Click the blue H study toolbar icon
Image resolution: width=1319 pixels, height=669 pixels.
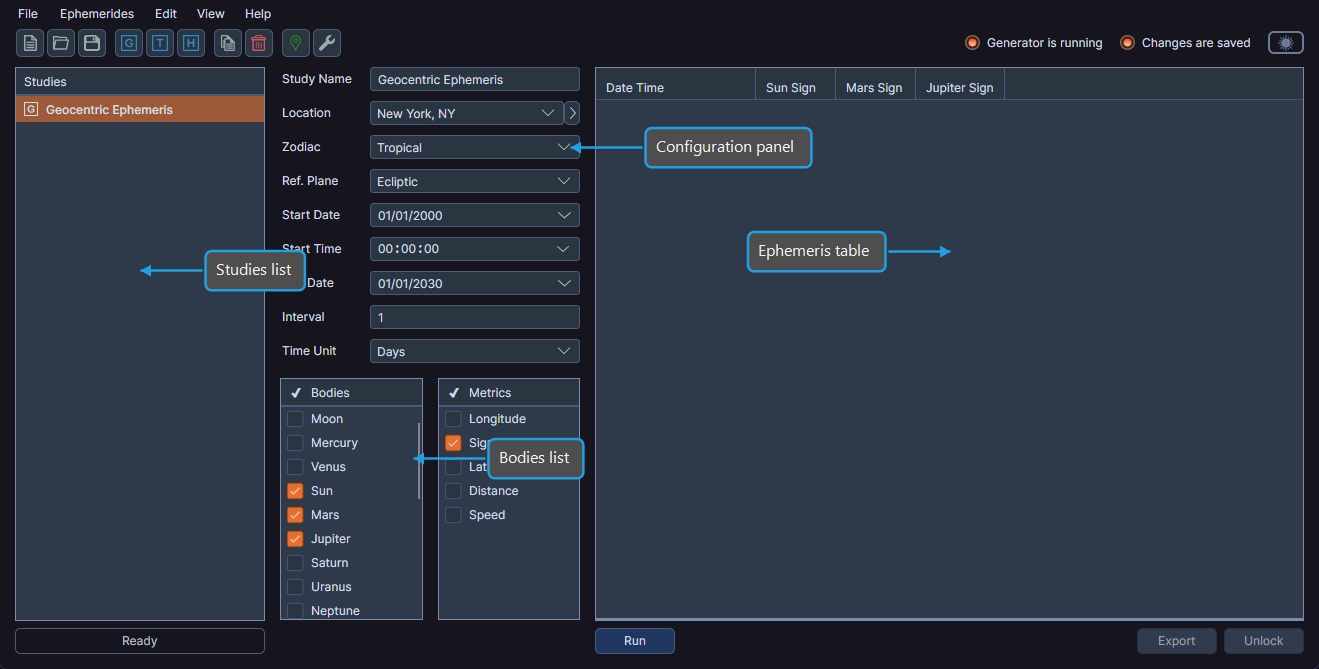click(x=191, y=43)
